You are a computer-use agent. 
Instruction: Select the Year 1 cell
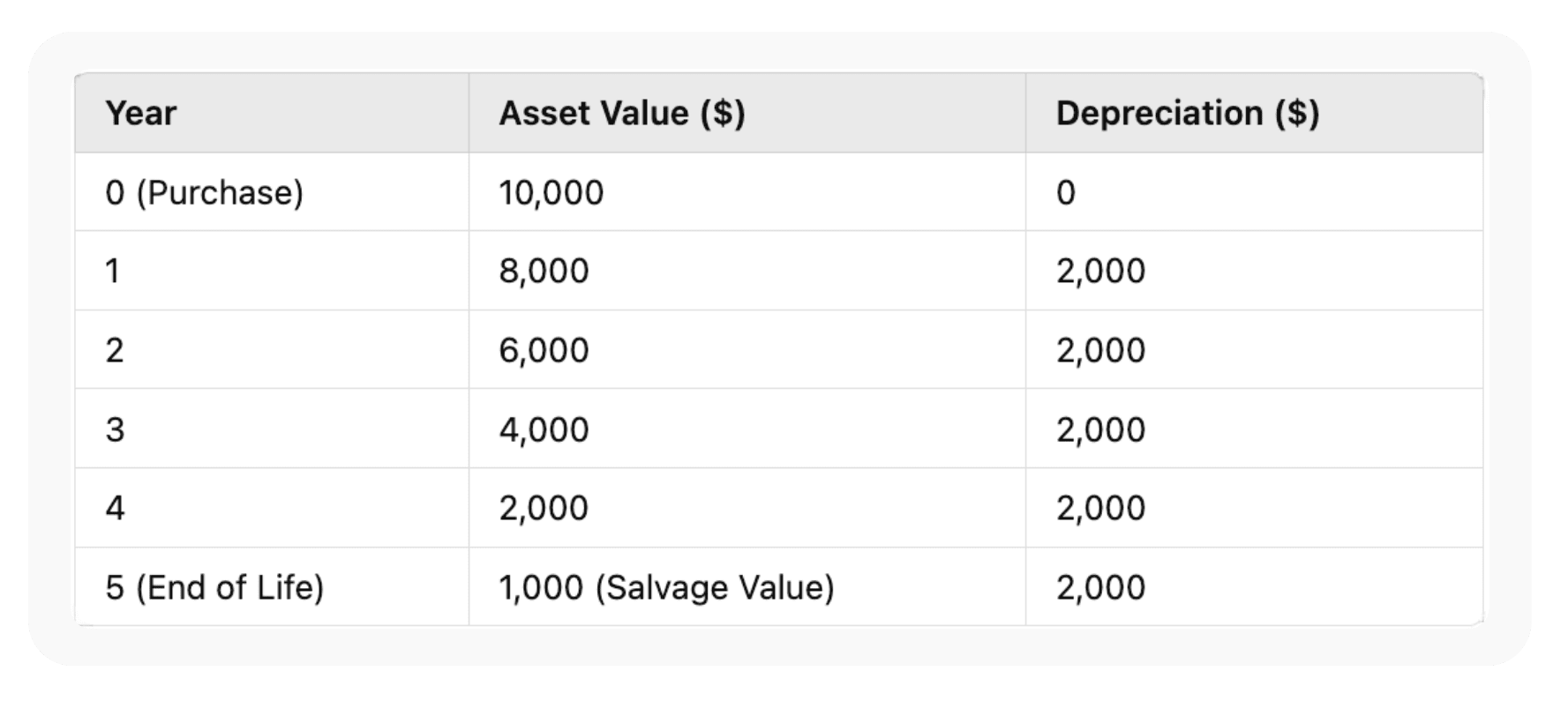coord(112,271)
